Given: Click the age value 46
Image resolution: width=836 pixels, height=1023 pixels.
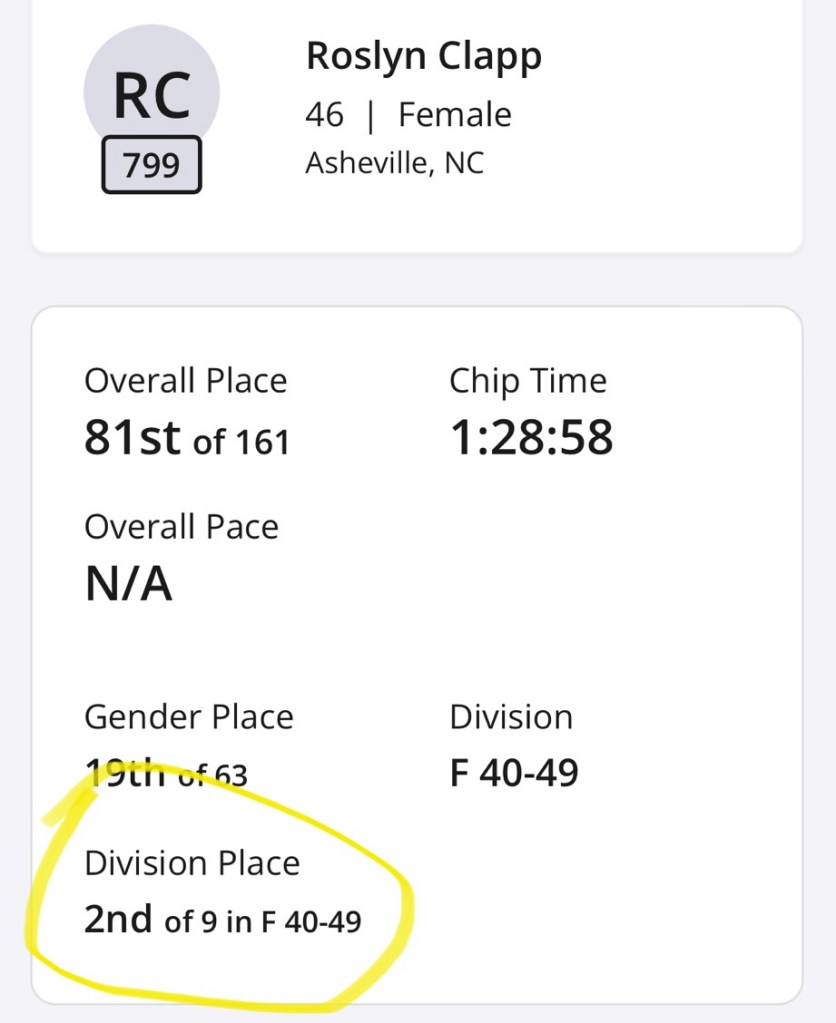Looking at the screenshot, I should tap(324, 115).
